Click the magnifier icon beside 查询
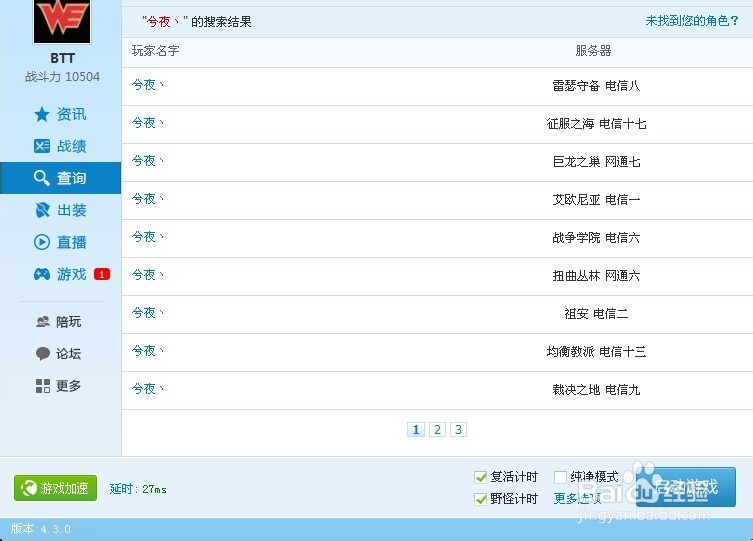 (42, 178)
